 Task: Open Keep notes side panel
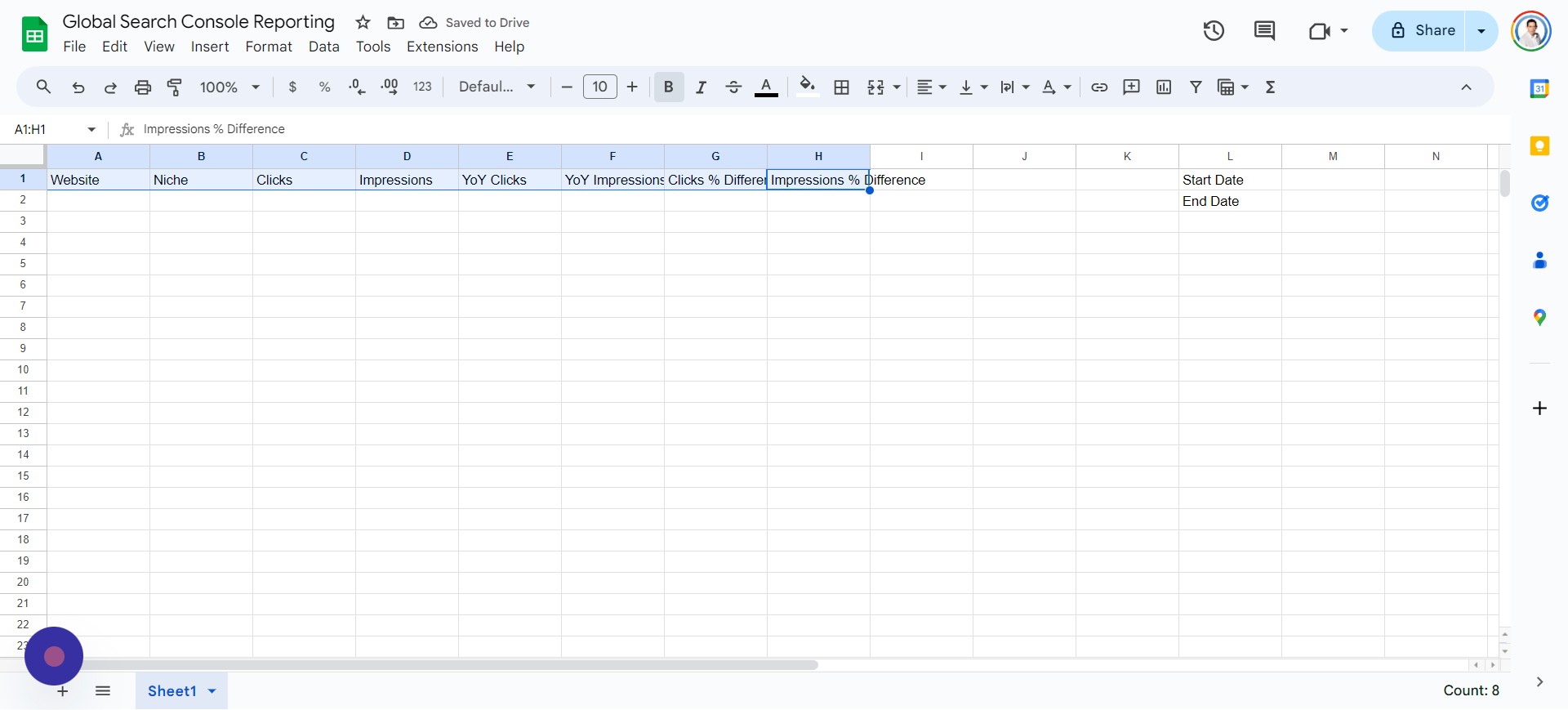pos(1539,146)
